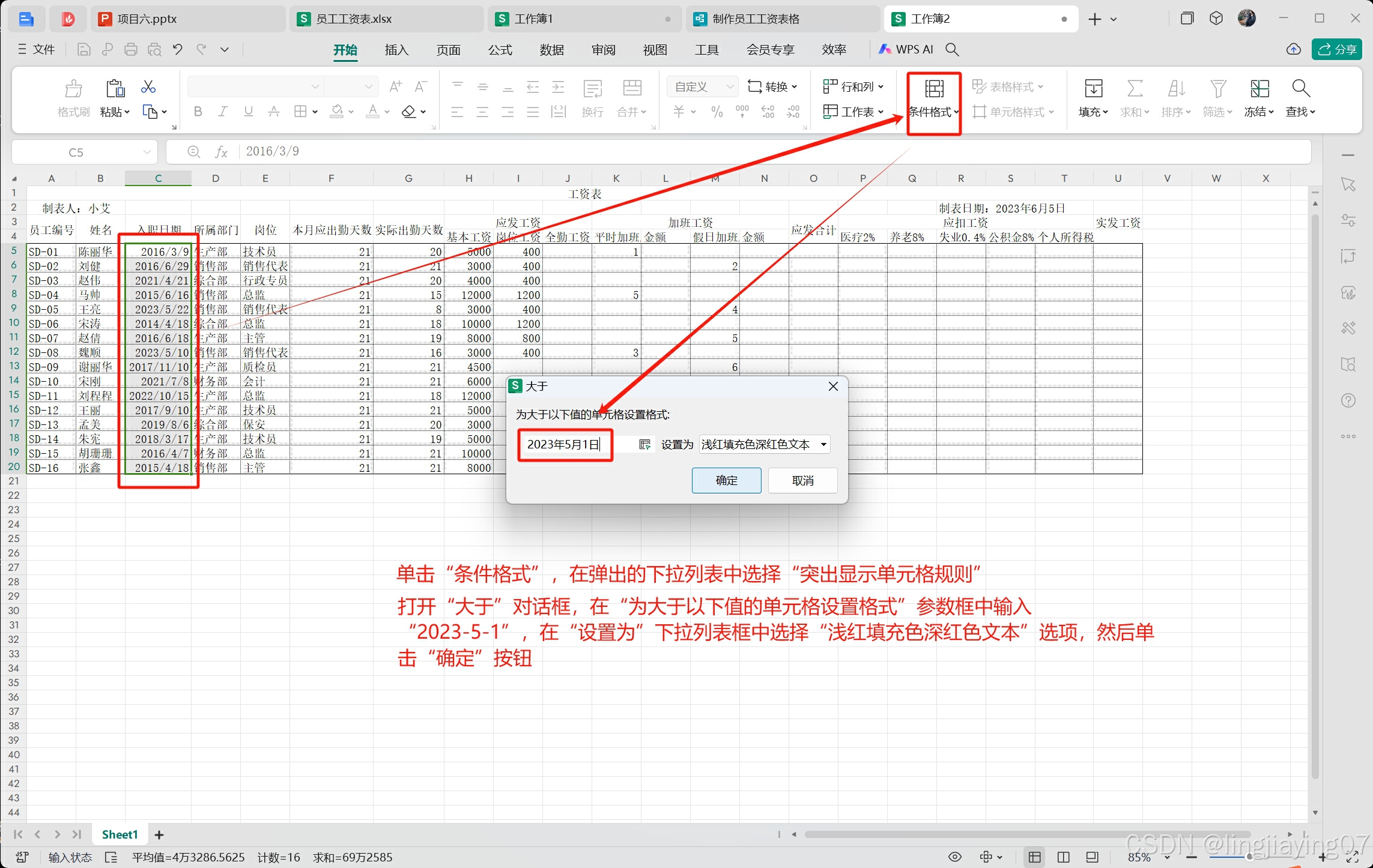
Task: Expand the Name Box C5 dropdown
Action: [x=147, y=152]
